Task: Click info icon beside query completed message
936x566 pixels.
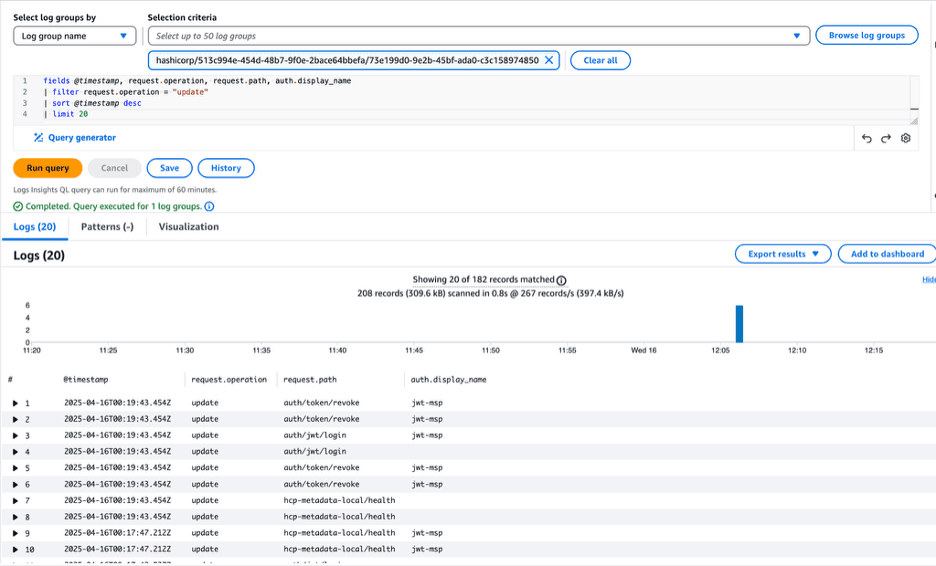Action: (209, 207)
